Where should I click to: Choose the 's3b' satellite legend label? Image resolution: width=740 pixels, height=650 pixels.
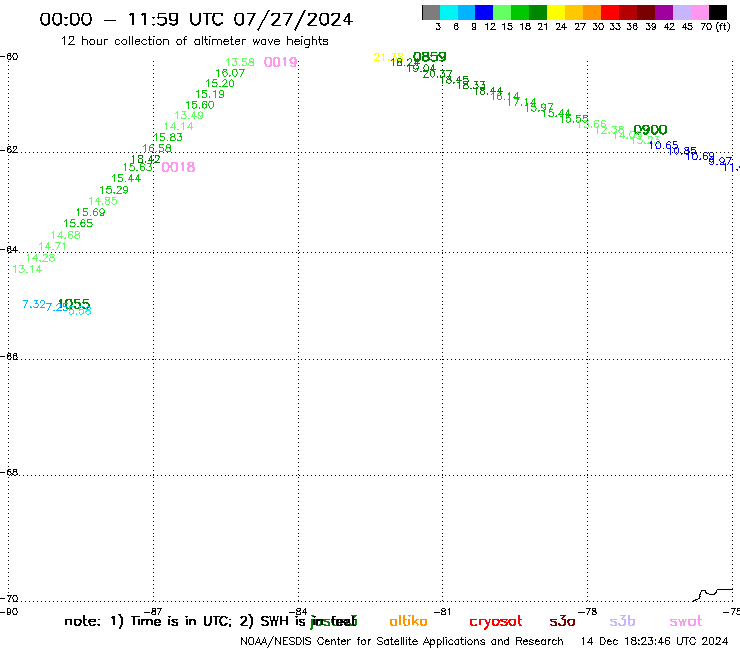point(622,621)
